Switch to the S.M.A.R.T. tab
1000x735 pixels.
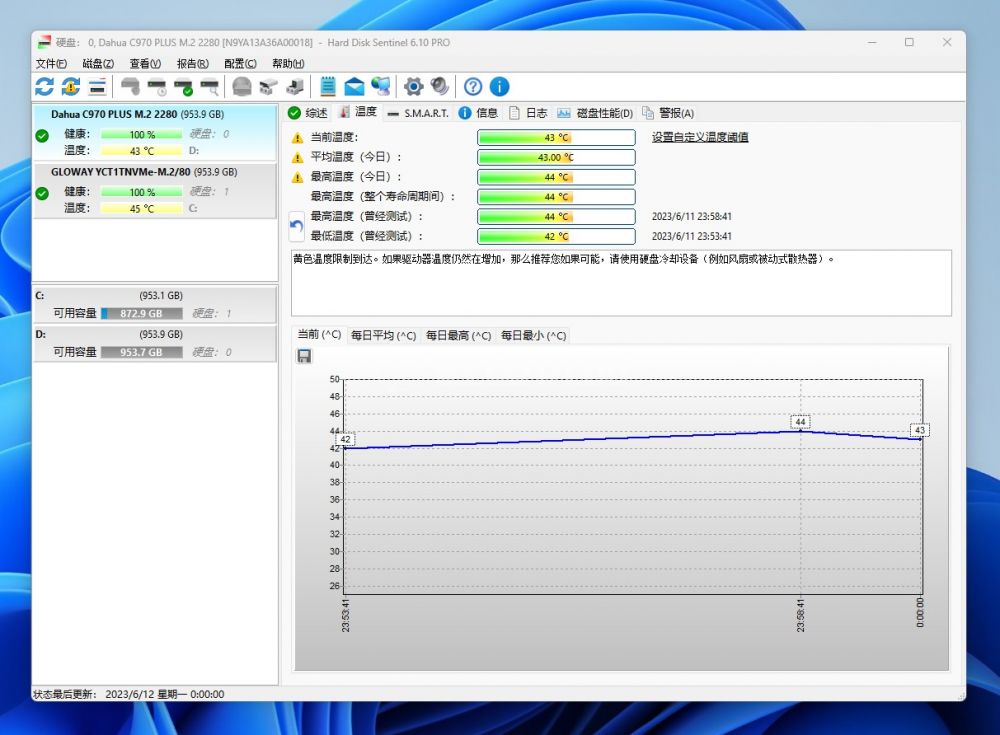coord(418,113)
